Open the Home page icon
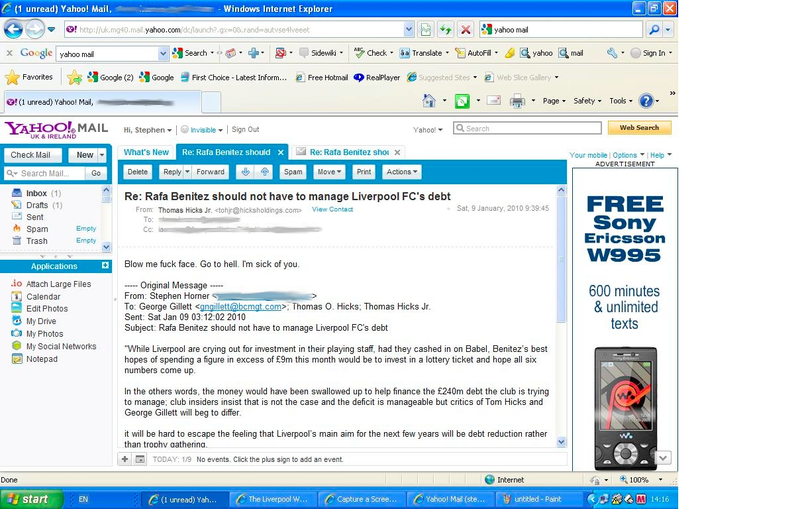The image size is (800, 509). click(x=429, y=101)
